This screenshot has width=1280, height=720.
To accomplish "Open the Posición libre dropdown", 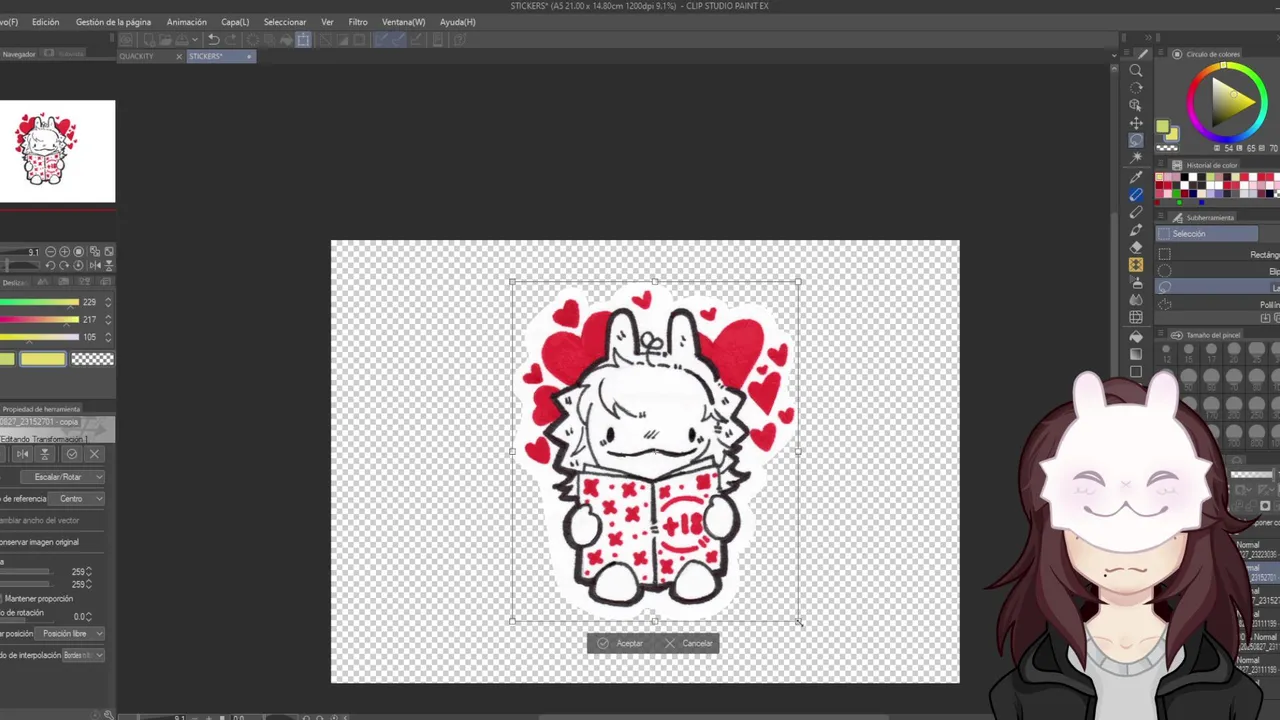I will coord(70,634).
